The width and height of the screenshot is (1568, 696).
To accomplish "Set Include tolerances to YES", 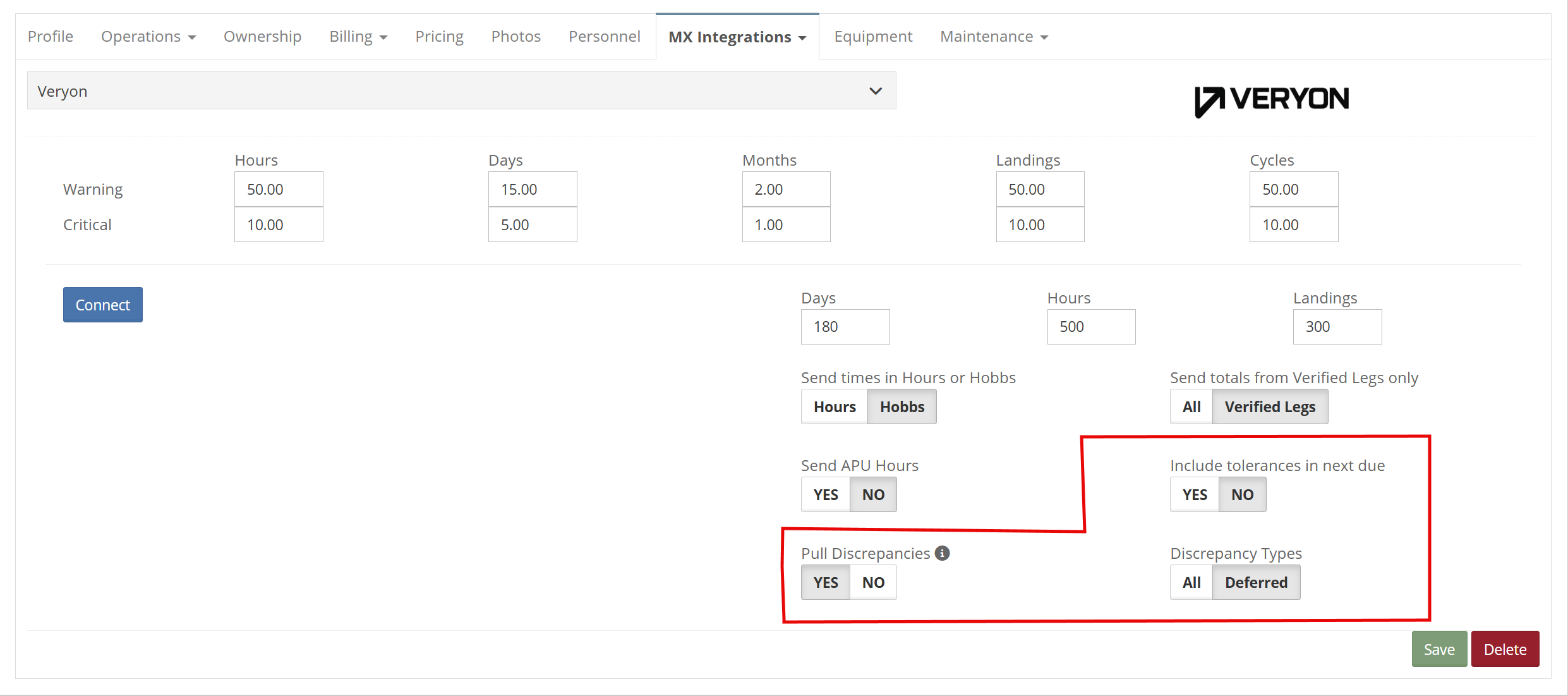I will (x=1194, y=494).
